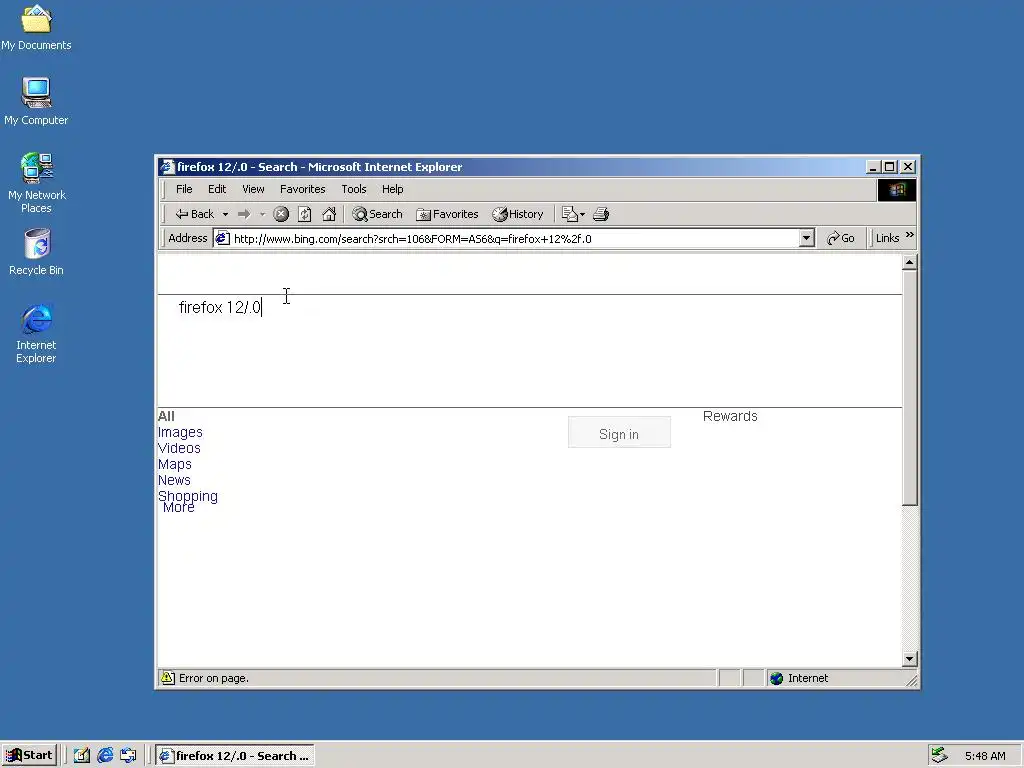Screen dimensions: 1024x768
Task: Launch Internet Explorer from quick launch
Action: (105, 756)
